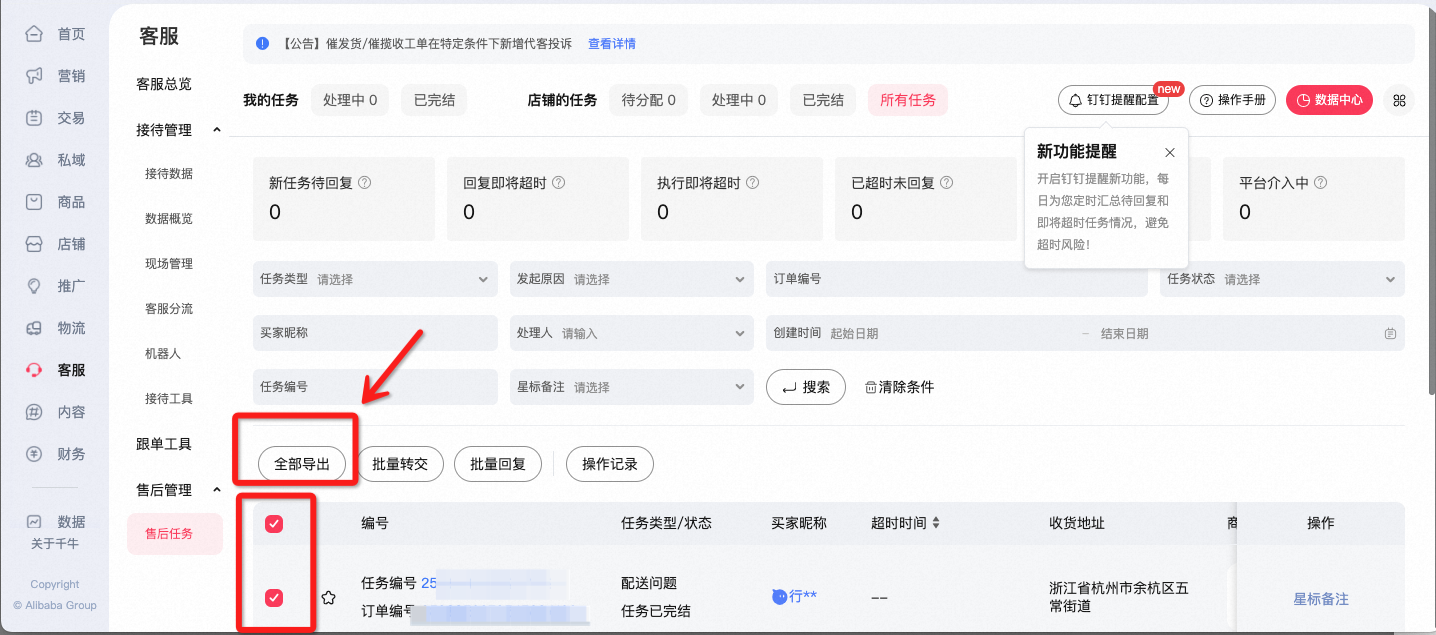Viewport: 1436px width, 635px height.
Task: Open the 数据中心 button
Action: pyautogui.click(x=1329, y=100)
